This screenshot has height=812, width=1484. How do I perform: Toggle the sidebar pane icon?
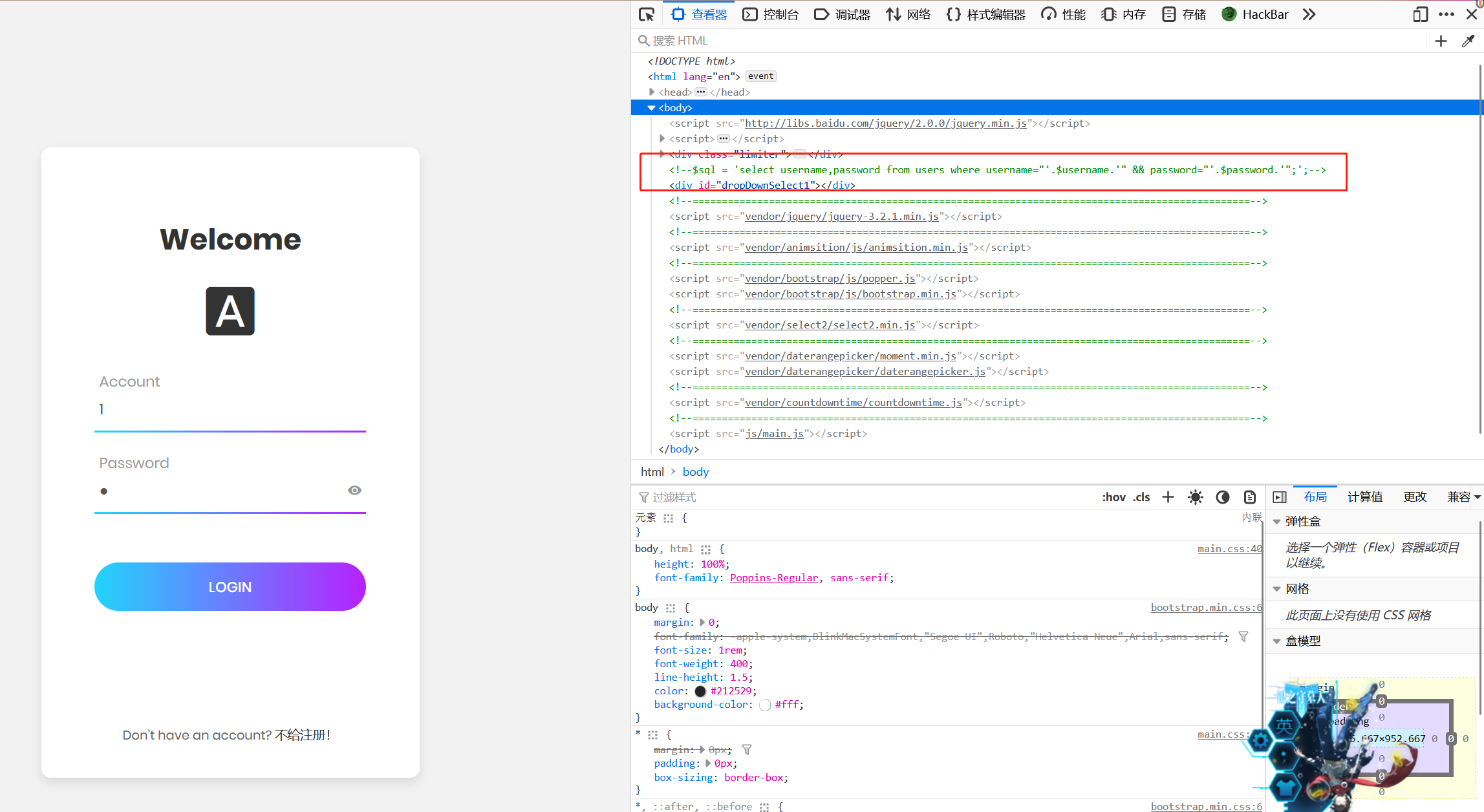[1279, 497]
